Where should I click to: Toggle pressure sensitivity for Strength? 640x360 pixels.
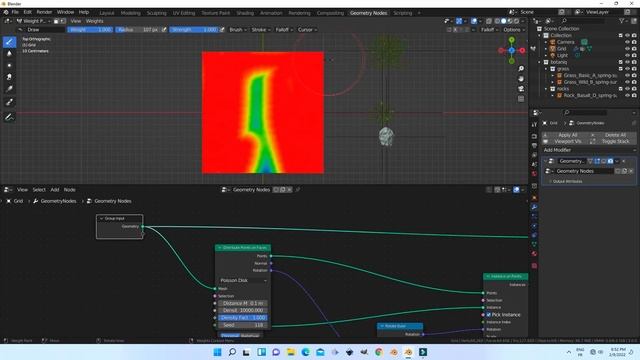(222, 29)
